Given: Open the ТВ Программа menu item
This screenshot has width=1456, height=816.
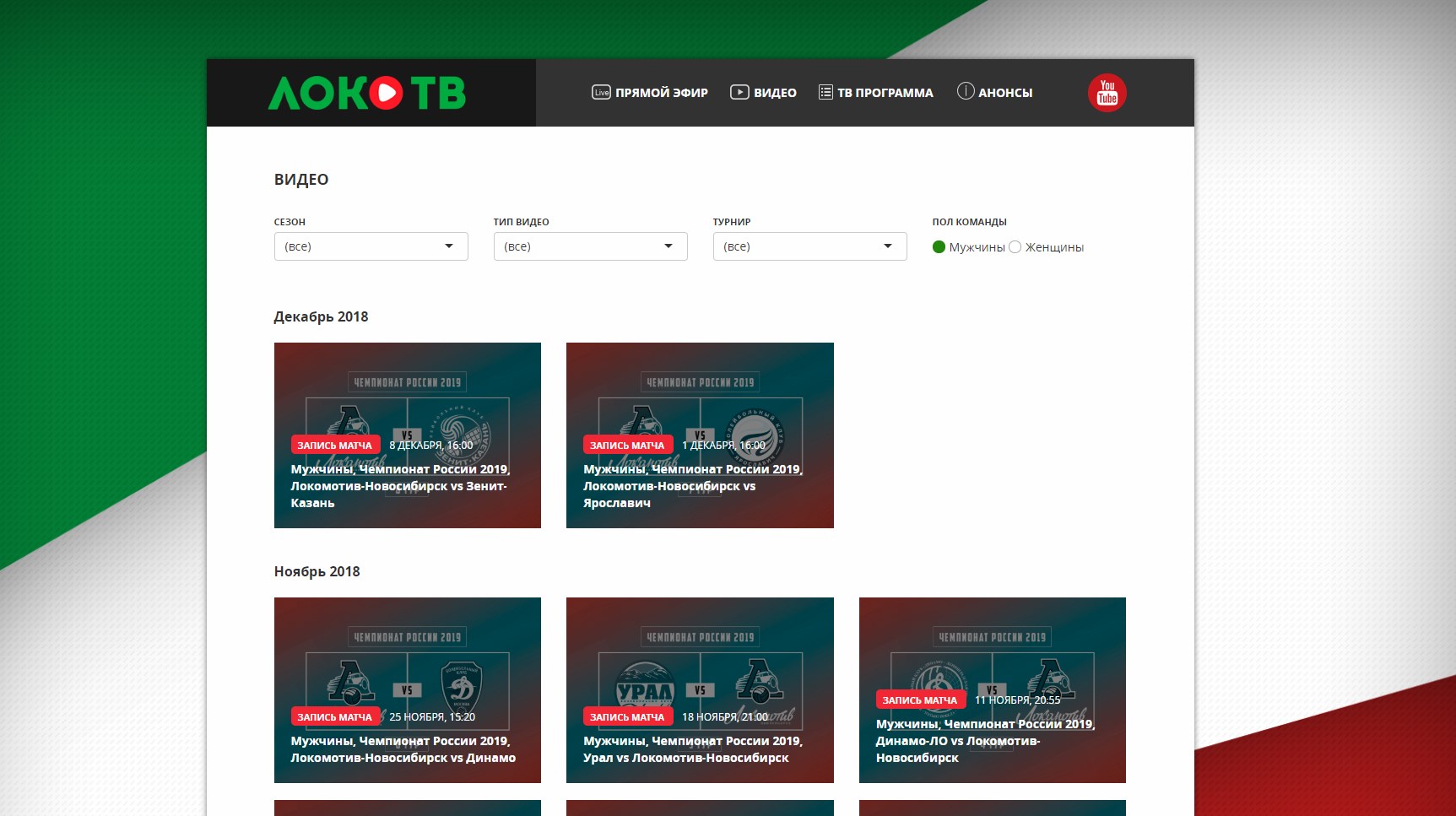Looking at the screenshot, I should 876,93.
